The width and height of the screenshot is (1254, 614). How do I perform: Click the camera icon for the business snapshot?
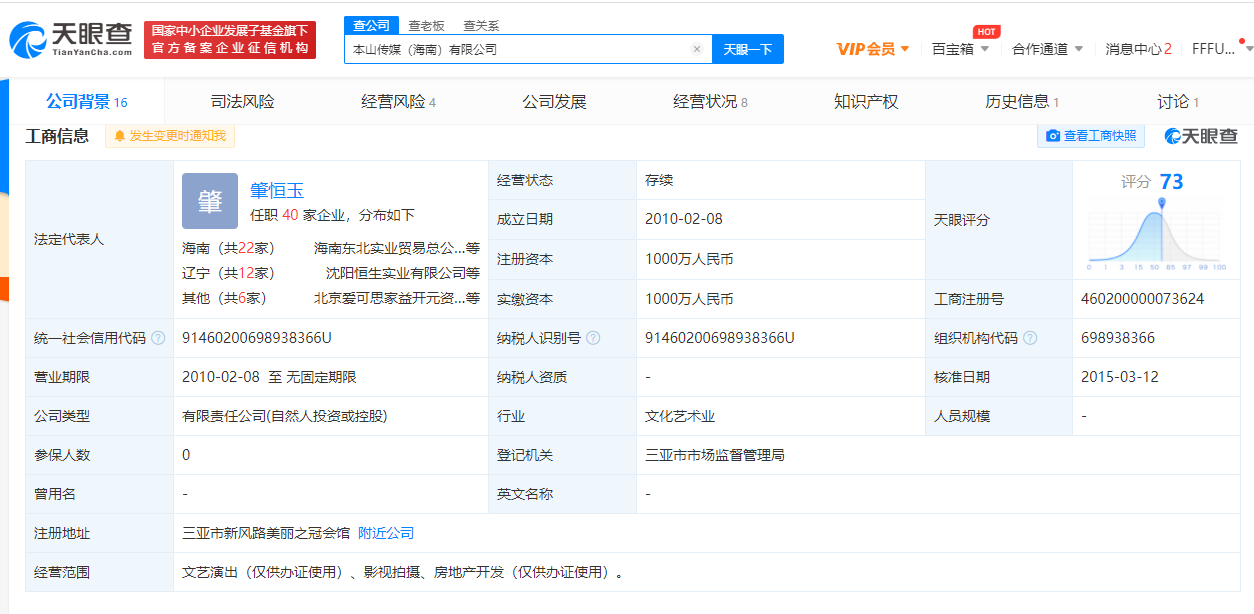pos(1052,136)
